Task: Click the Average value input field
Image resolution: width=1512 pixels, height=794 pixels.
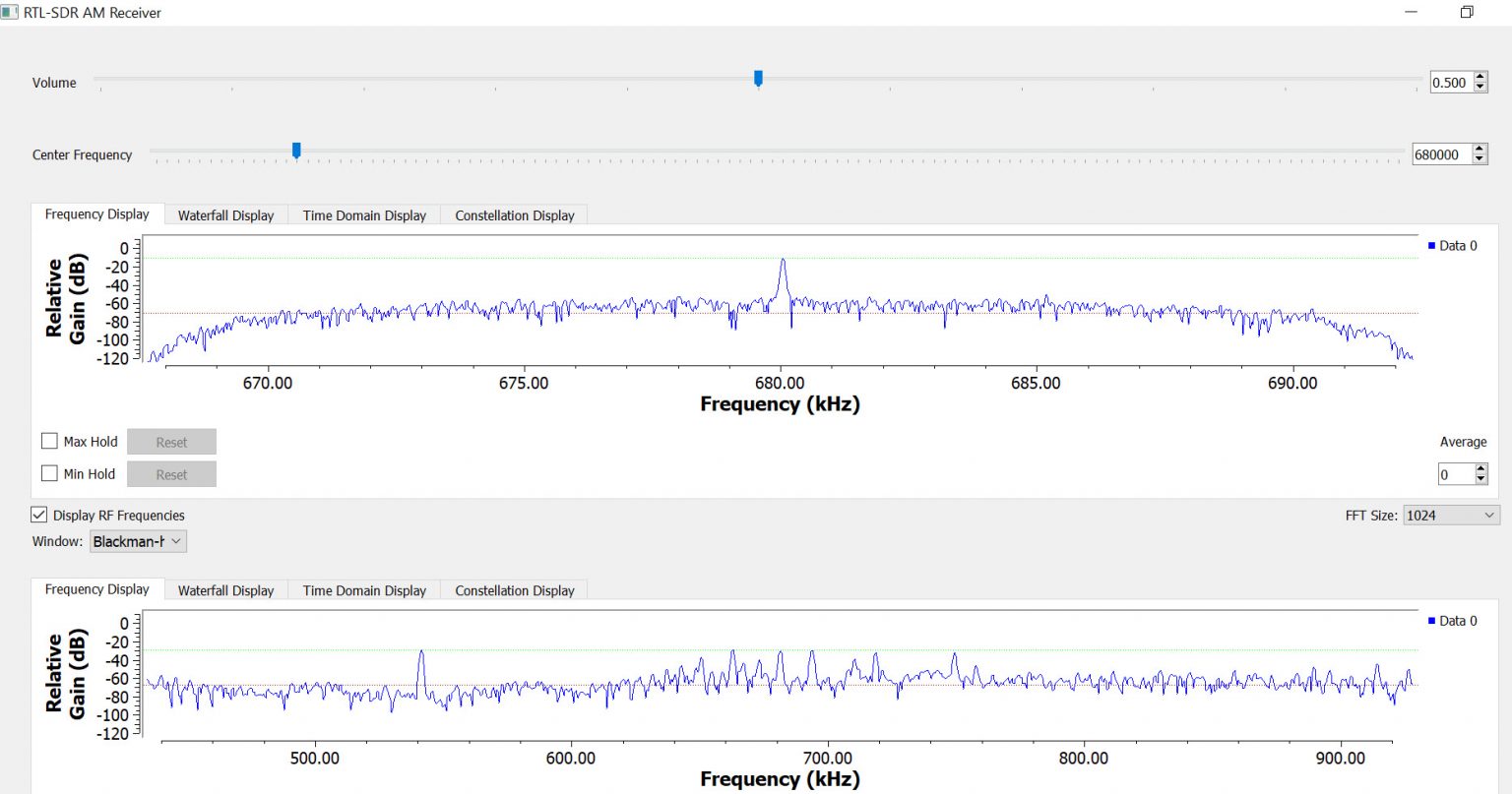Action: pos(1455,473)
